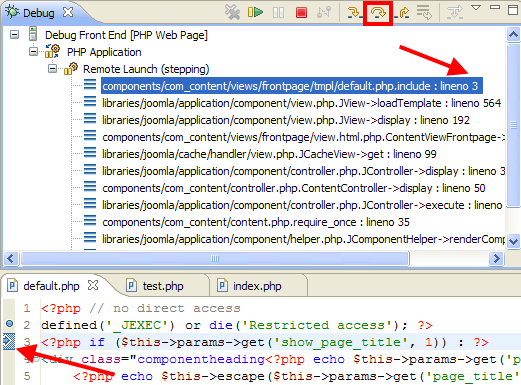Click the vertical scrollbar down arrow
The image size is (521, 385).
click(x=513, y=241)
